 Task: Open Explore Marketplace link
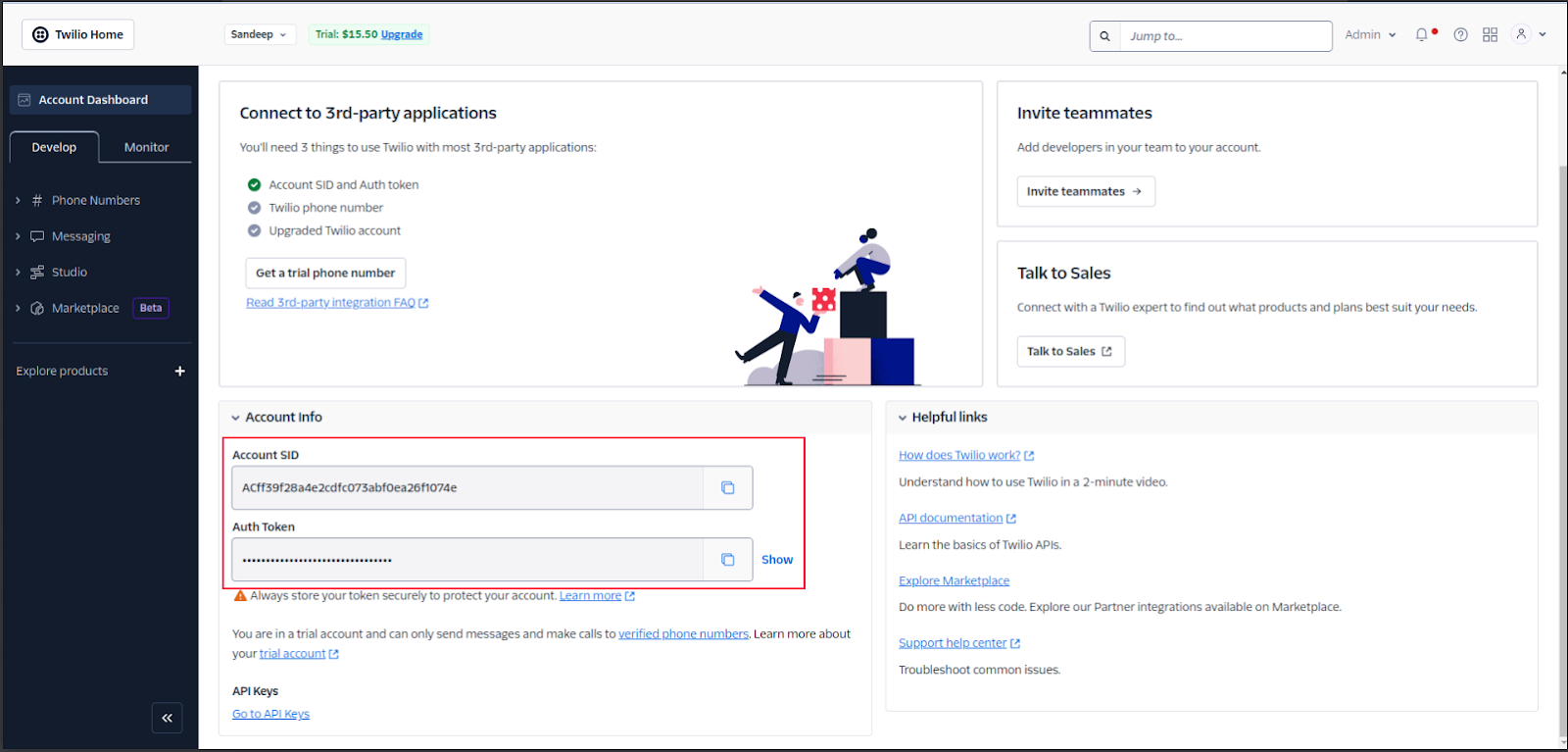pyautogui.click(x=954, y=580)
